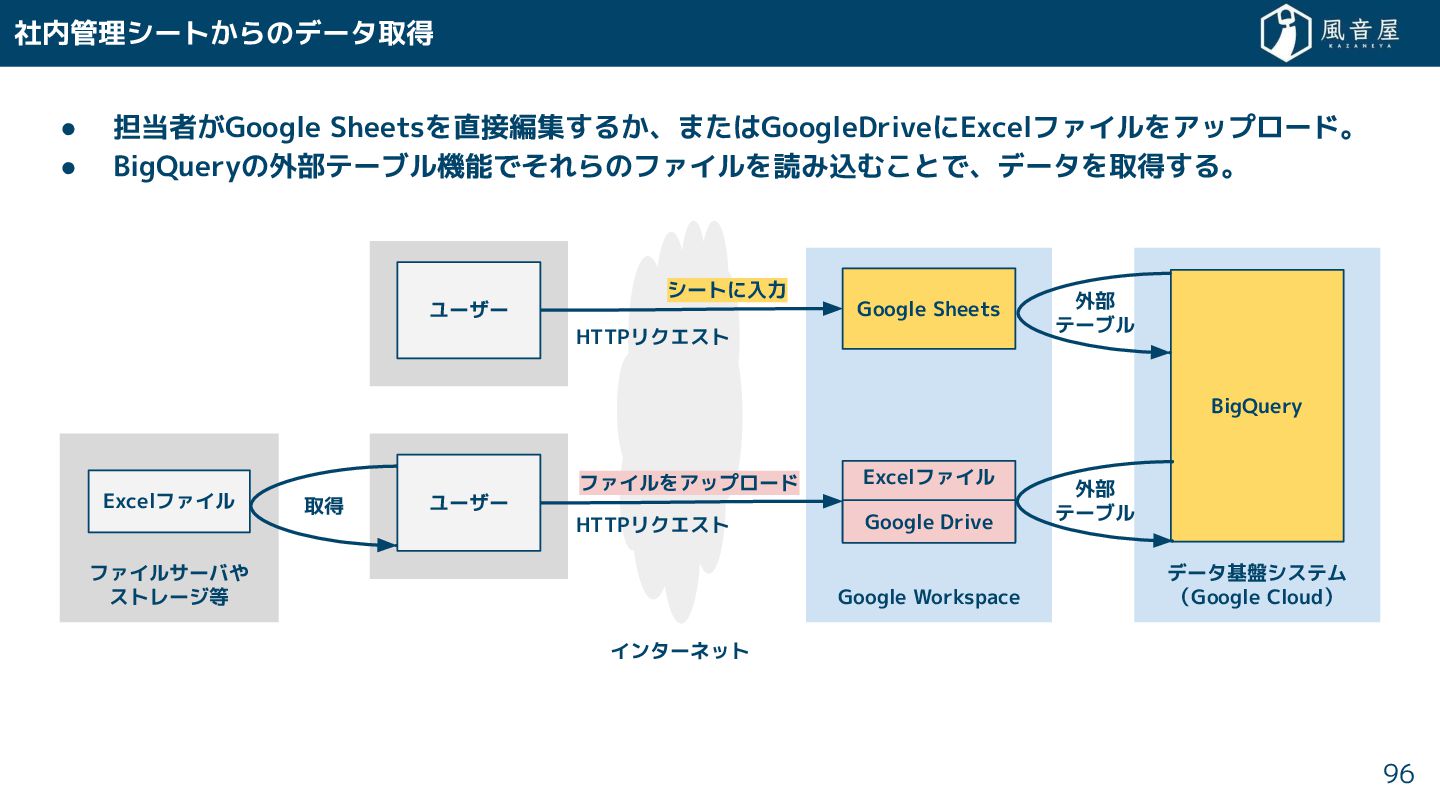
Task: Click 外部テーブル label next to Google Drive
Action: tap(1095, 500)
